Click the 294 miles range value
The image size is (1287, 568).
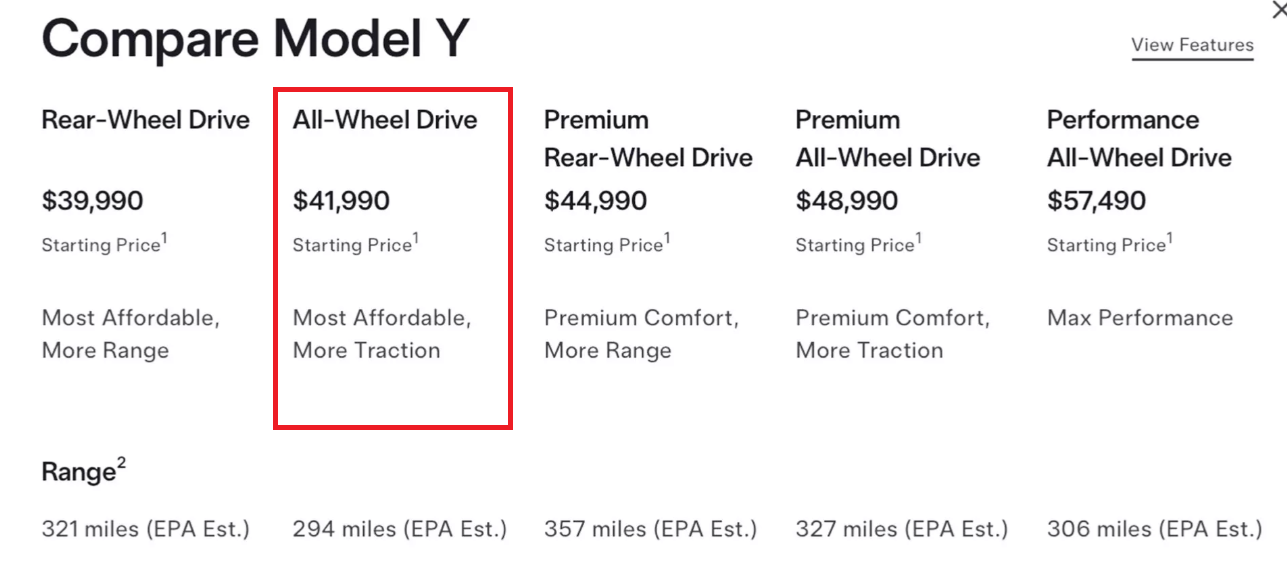coord(399,529)
